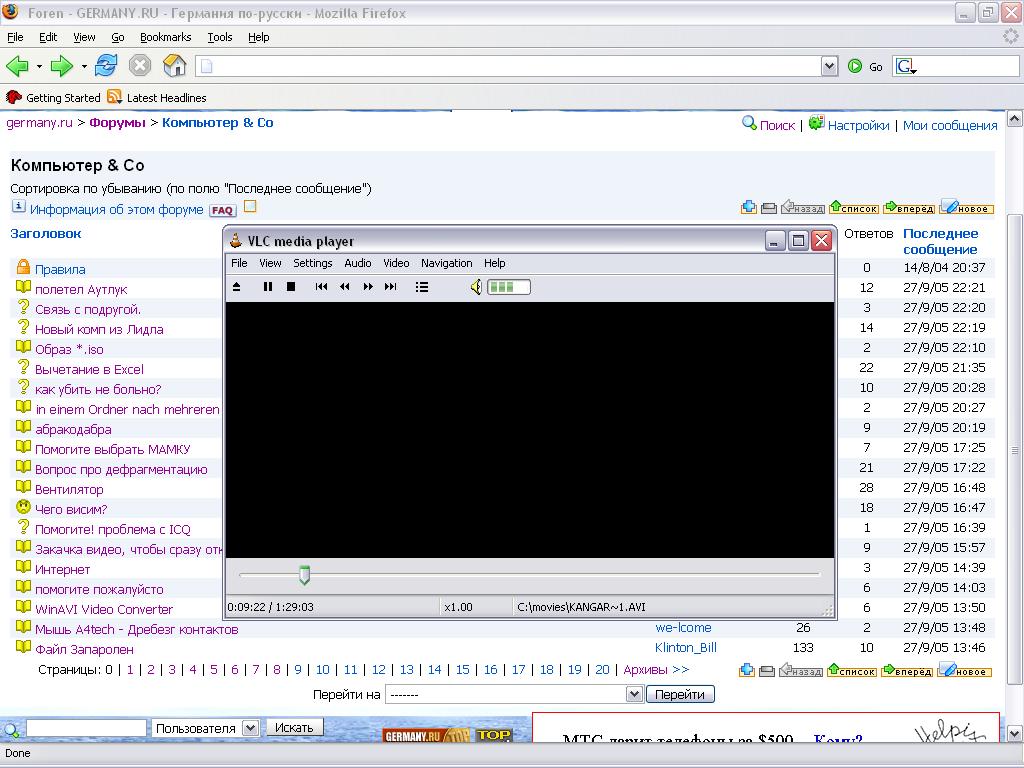
Task: Click the VLC faster playback button
Action: (x=368, y=287)
